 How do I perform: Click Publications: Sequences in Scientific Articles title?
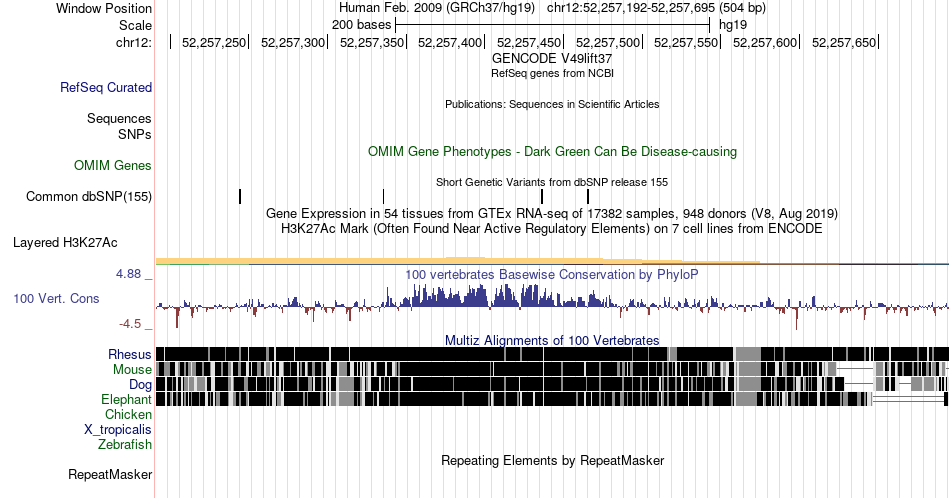pos(552,104)
